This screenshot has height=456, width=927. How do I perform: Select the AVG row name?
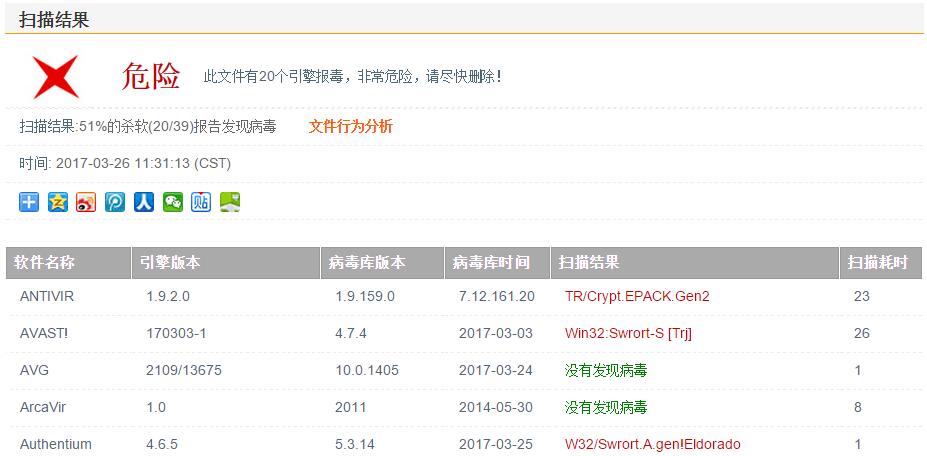34,370
